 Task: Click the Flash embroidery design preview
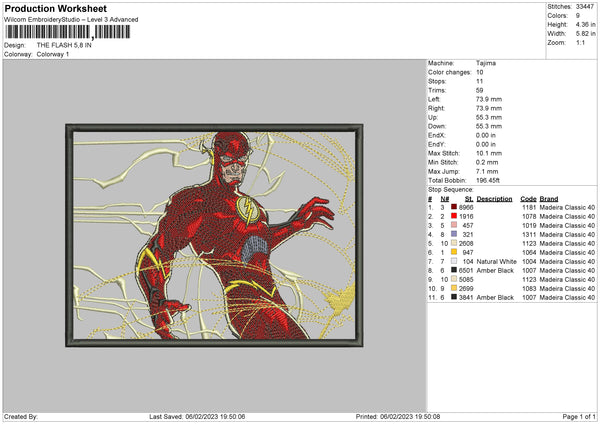(x=214, y=235)
